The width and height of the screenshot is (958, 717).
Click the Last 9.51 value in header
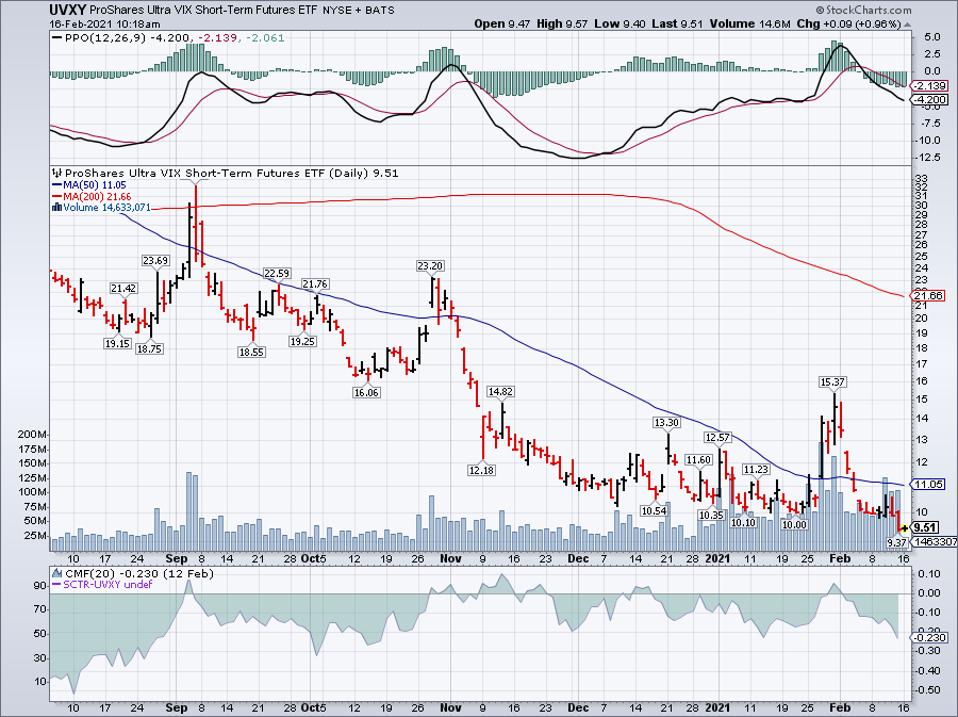point(676,24)
